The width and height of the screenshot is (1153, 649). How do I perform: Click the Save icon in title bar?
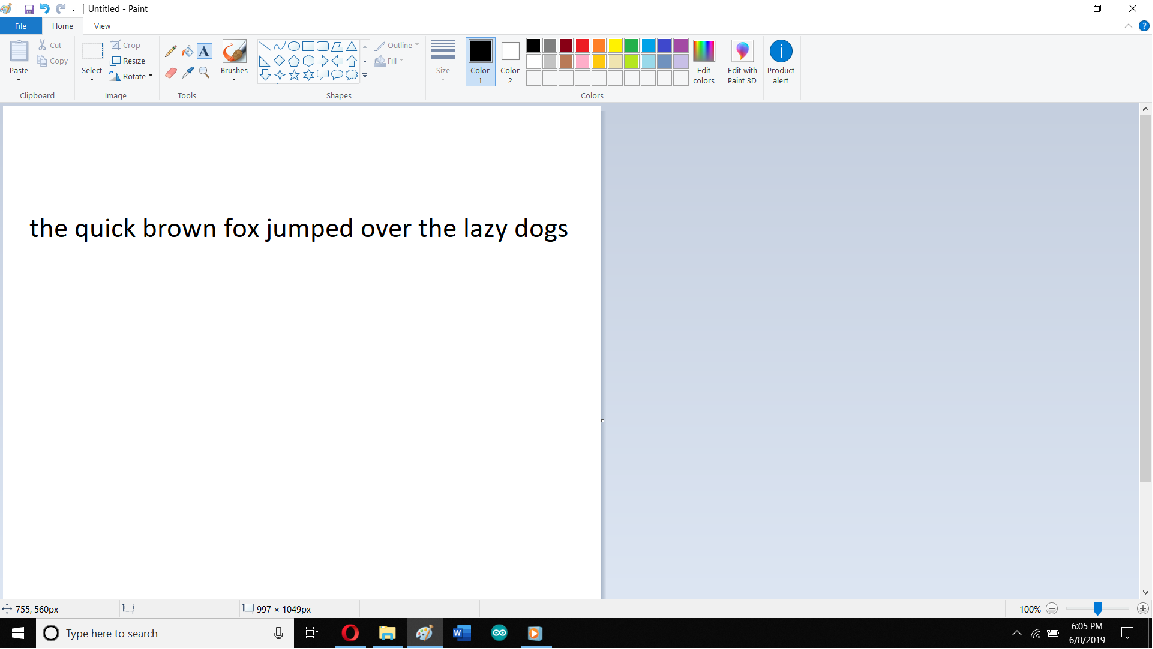29,9
